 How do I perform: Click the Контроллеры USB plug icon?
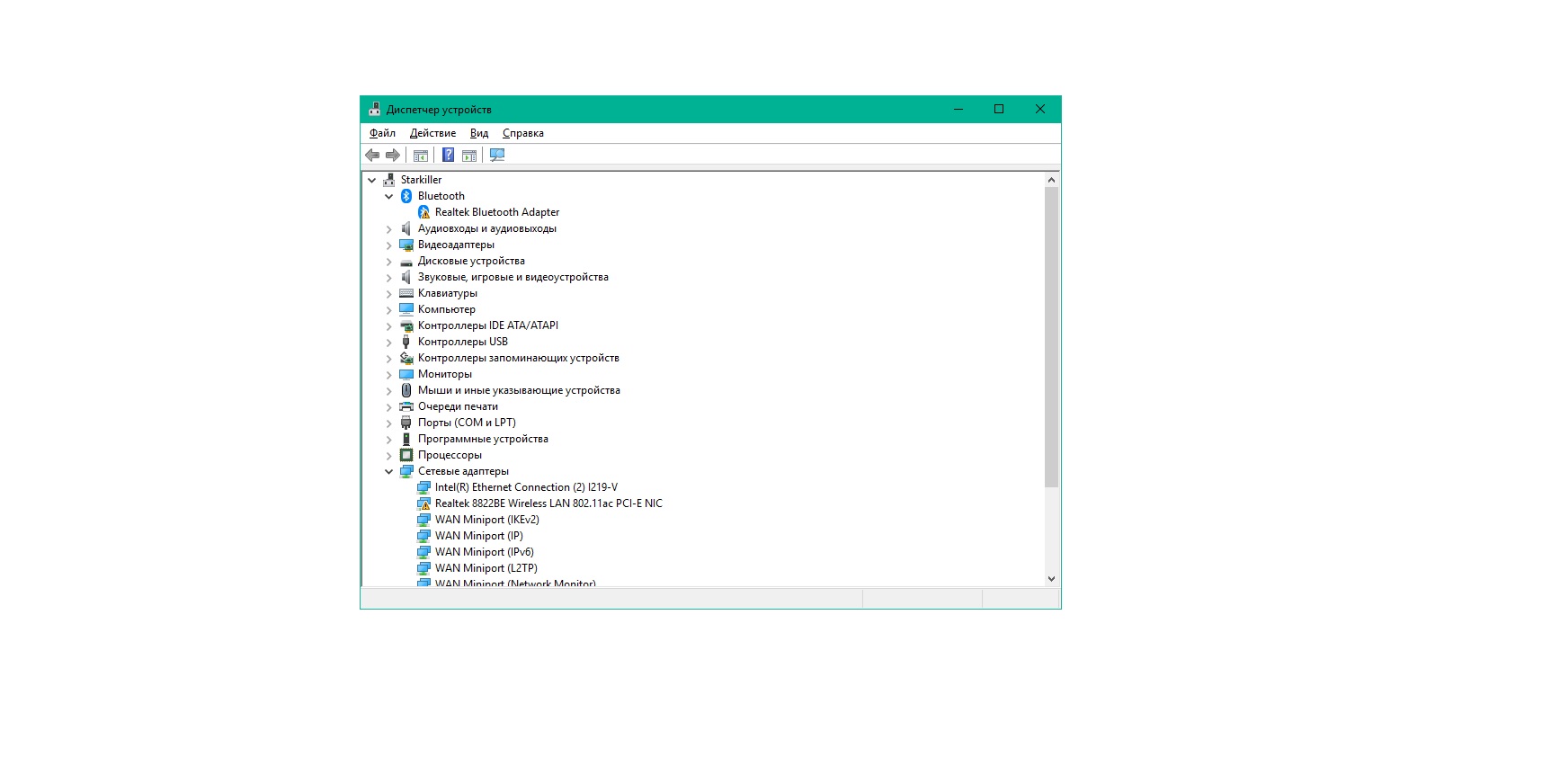click(406, 342)
